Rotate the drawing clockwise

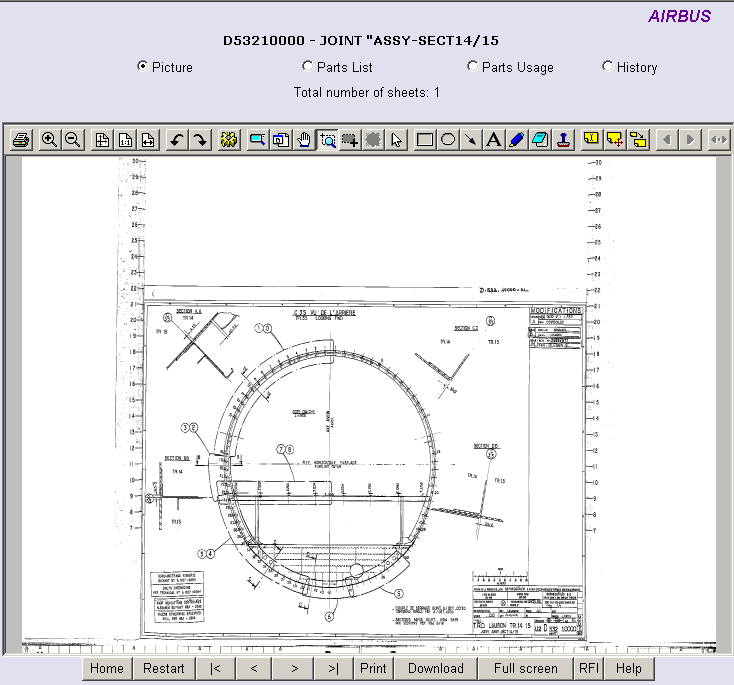tap(200, 140)
